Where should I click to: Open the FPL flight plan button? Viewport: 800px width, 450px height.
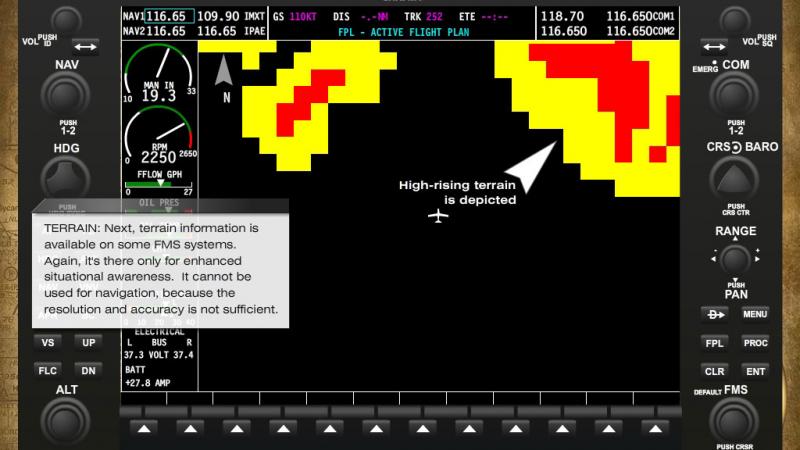coord(714,343)
